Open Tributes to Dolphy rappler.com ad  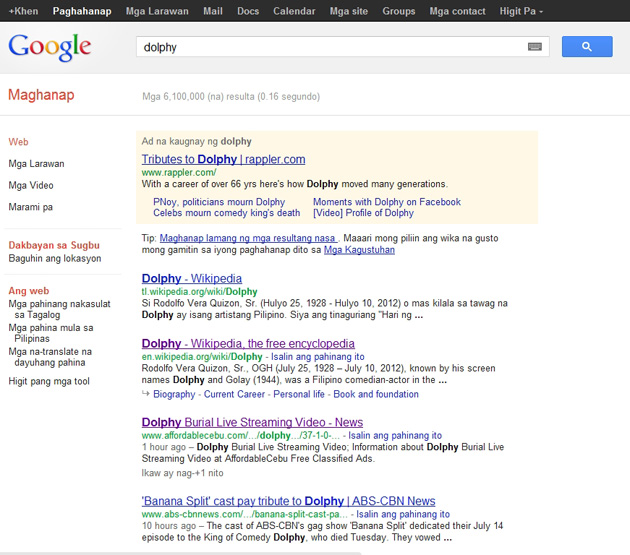coord(223,159)
